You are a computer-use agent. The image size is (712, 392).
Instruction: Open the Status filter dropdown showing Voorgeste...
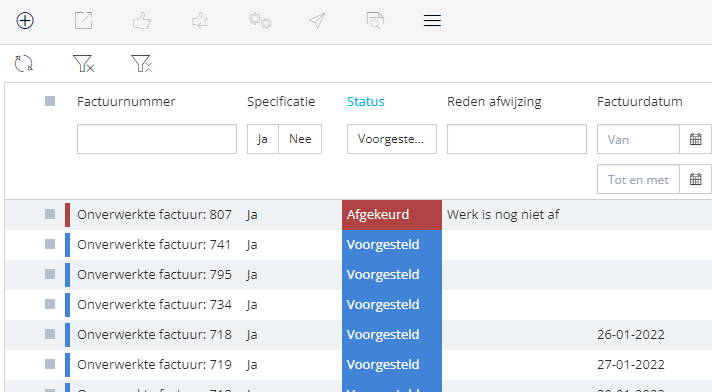click(392, 139)
